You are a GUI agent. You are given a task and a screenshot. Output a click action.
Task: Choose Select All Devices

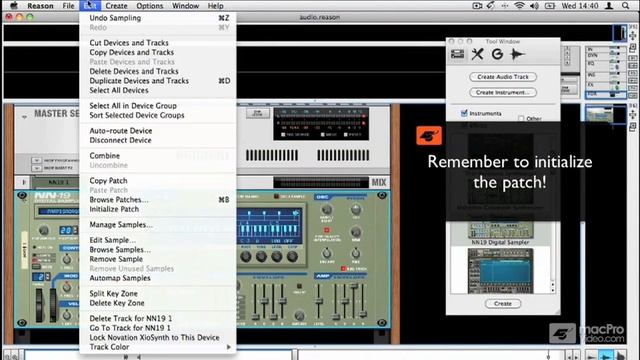[158, 90]
